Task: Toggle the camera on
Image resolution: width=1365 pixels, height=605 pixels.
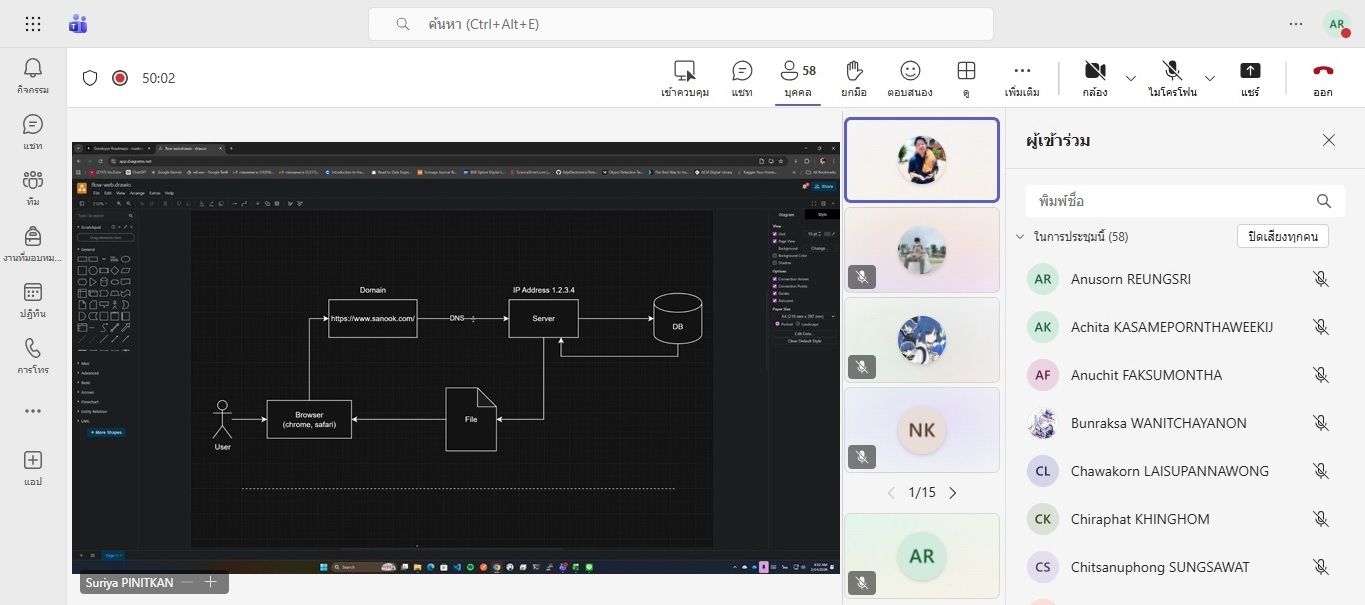Action: point(1095,71)
